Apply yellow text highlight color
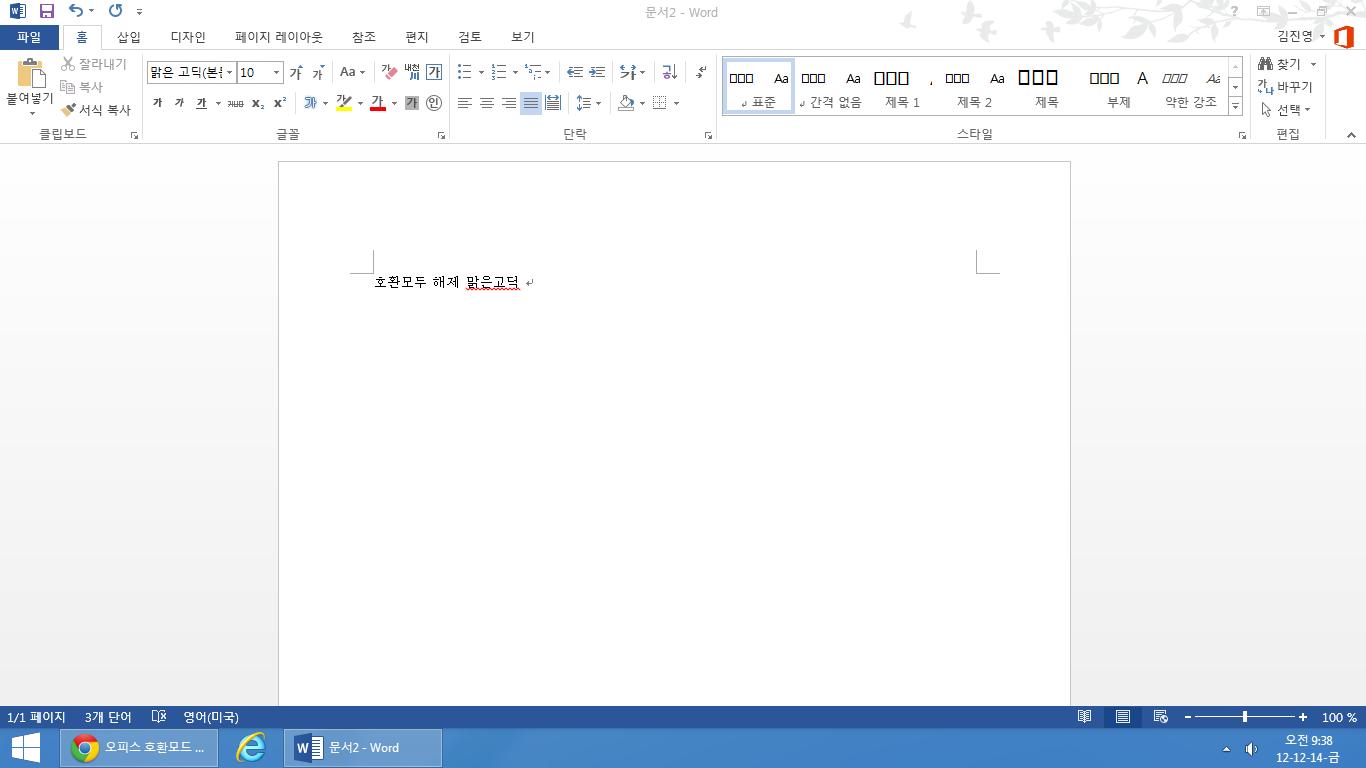Screen dimensions: 1366x768 click(x=343, y=103)
